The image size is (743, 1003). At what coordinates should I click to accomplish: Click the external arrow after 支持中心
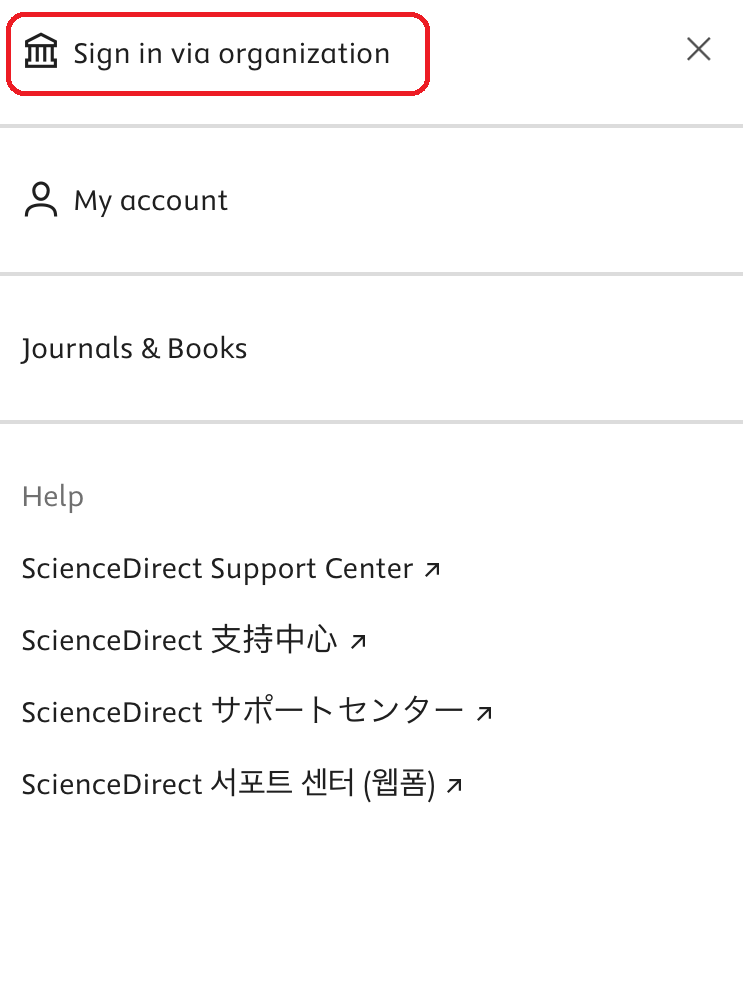coord(358,640)
